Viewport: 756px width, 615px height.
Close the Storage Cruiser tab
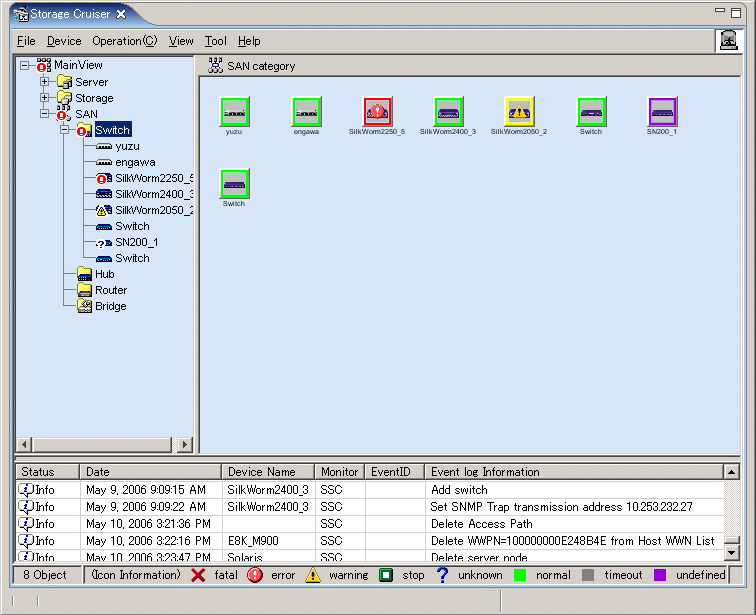point(121,14)
